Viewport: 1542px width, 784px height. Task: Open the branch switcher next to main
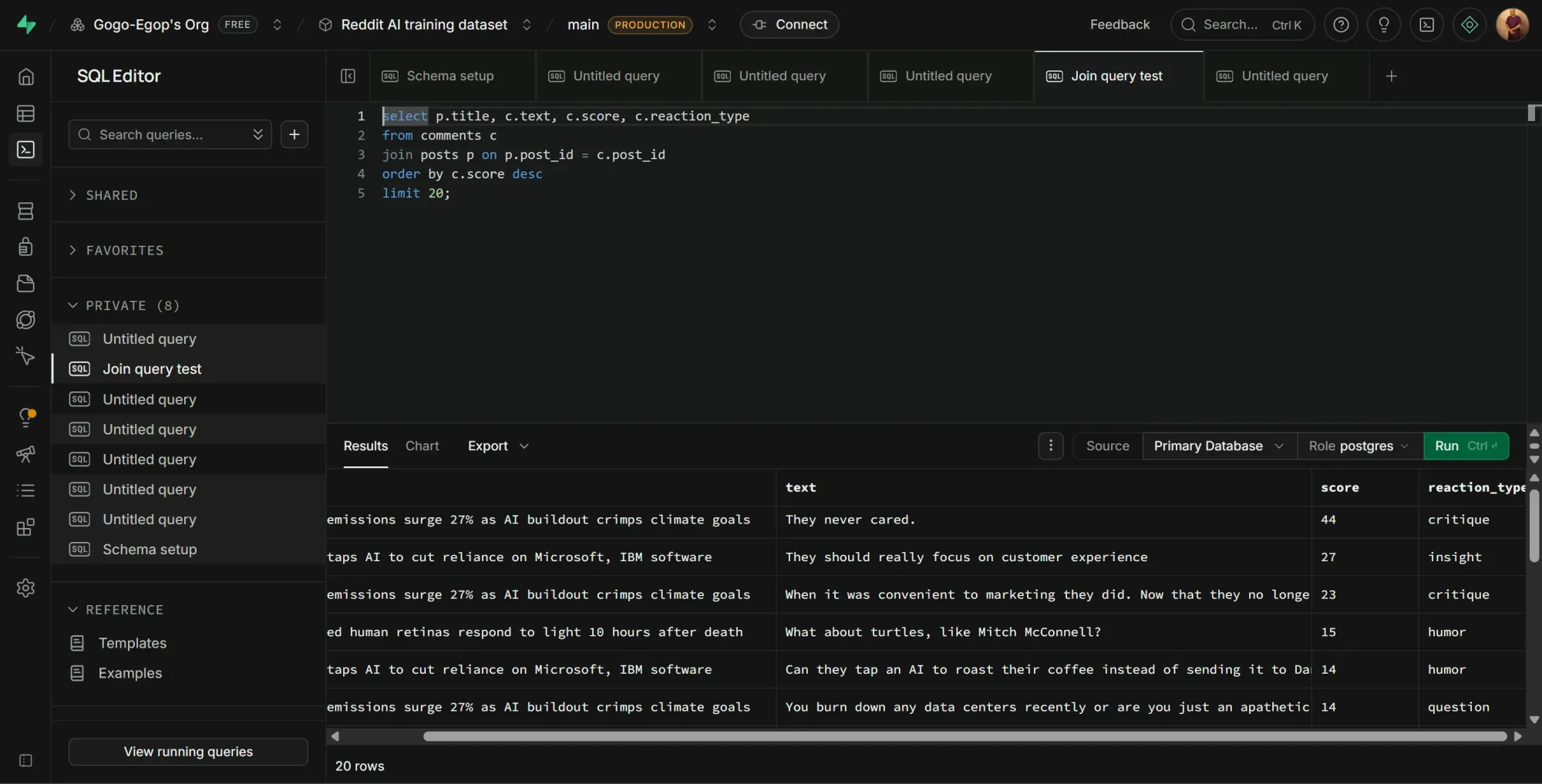[712, 25]
